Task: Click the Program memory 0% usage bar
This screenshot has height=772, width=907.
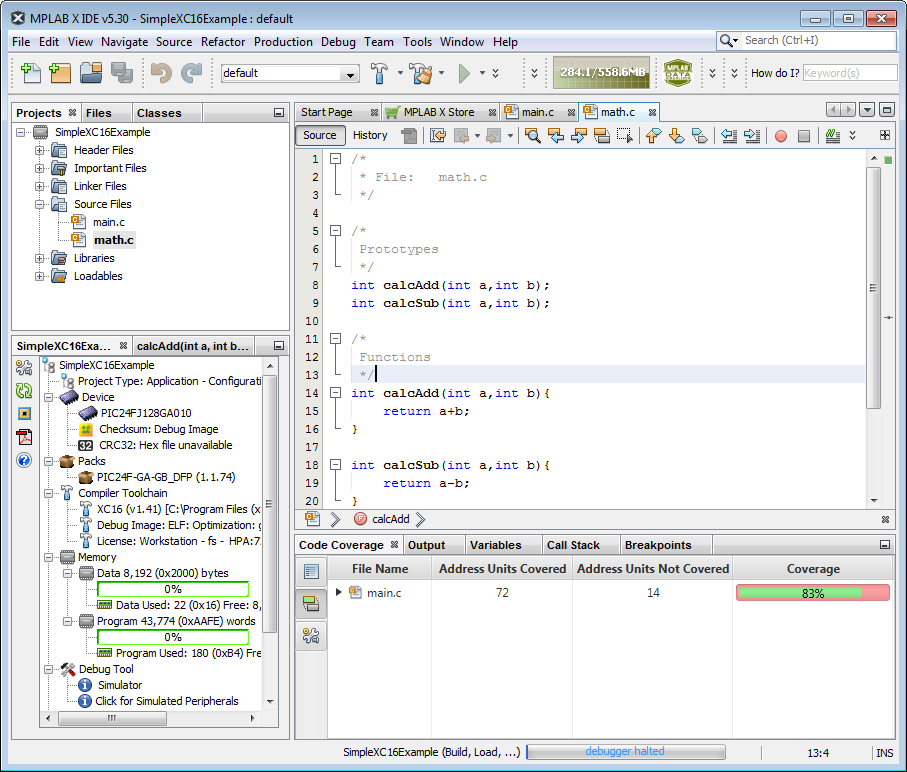Action: click(173, 637)
